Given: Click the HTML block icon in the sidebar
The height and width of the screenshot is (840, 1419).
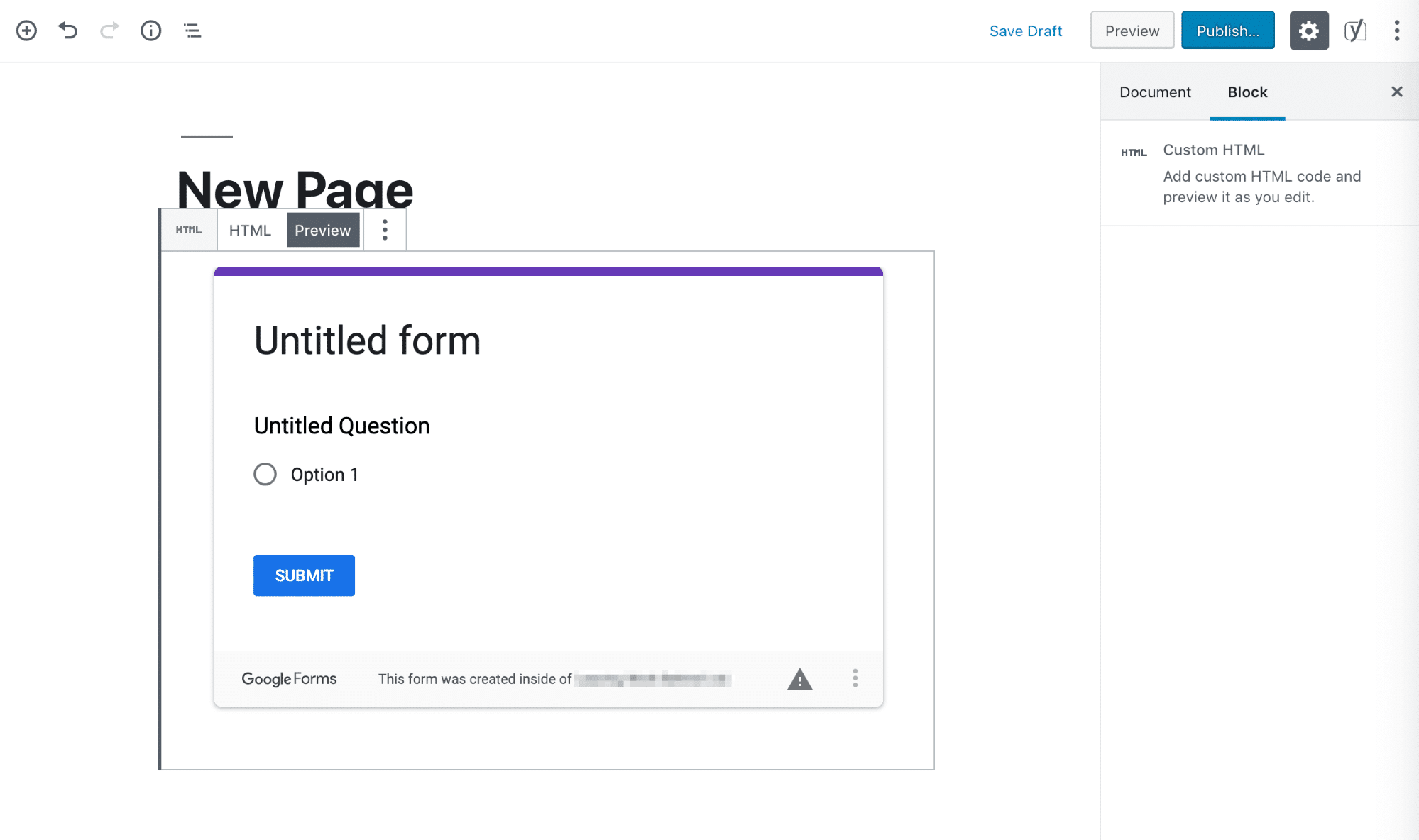Looking at the screenshot, I should click(1132, 151).
